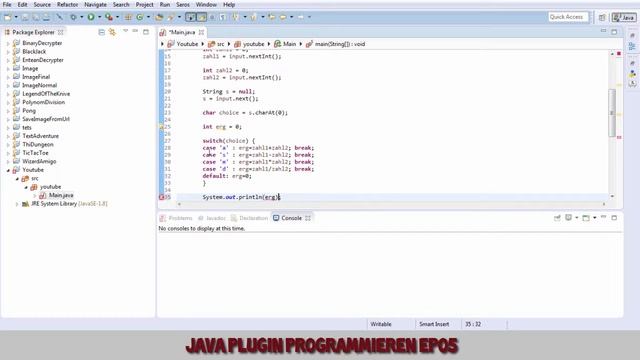Select the TicTacToe project

tap(35, 153)
